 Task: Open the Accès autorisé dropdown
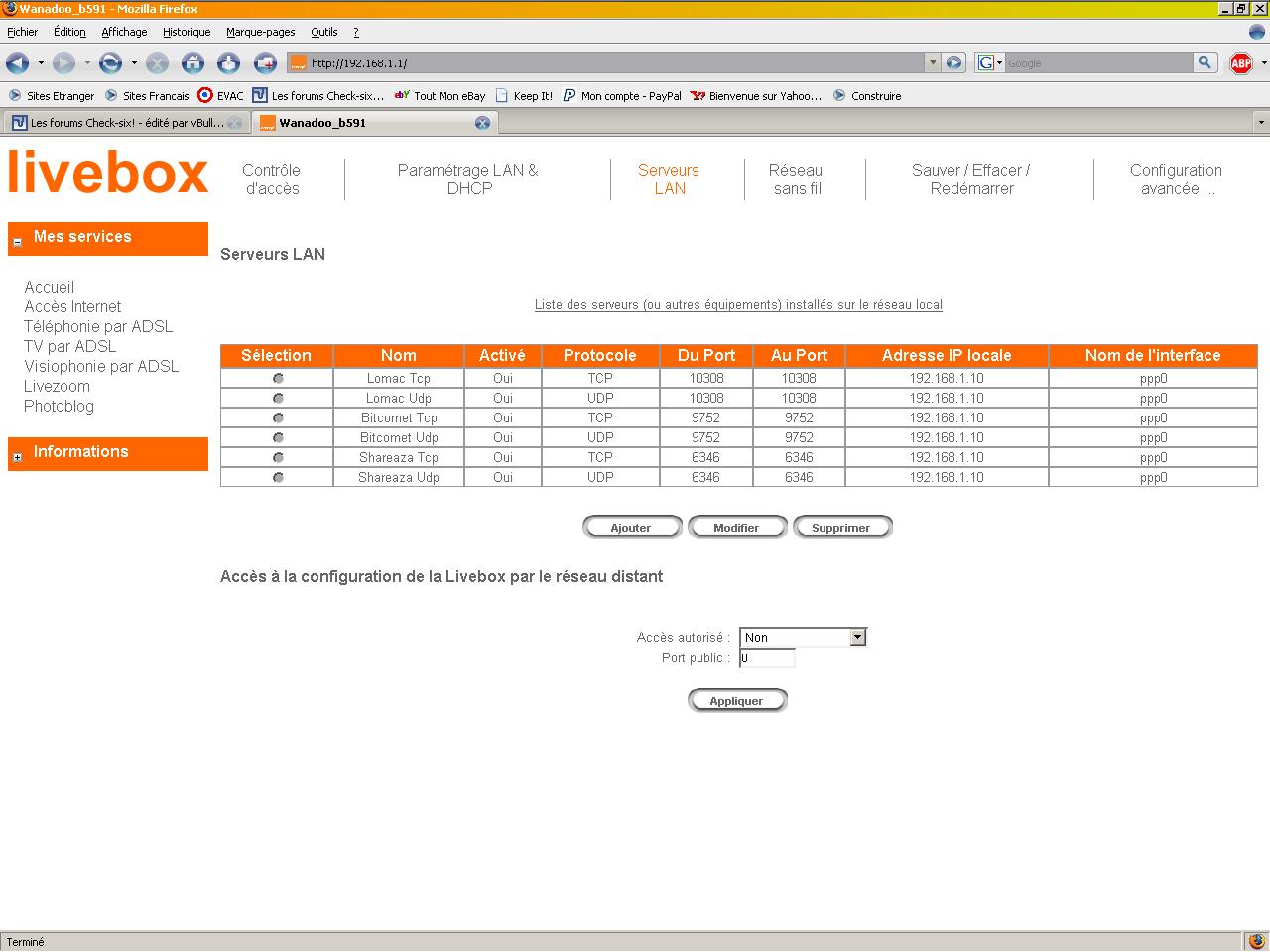(x=858, y=638)
